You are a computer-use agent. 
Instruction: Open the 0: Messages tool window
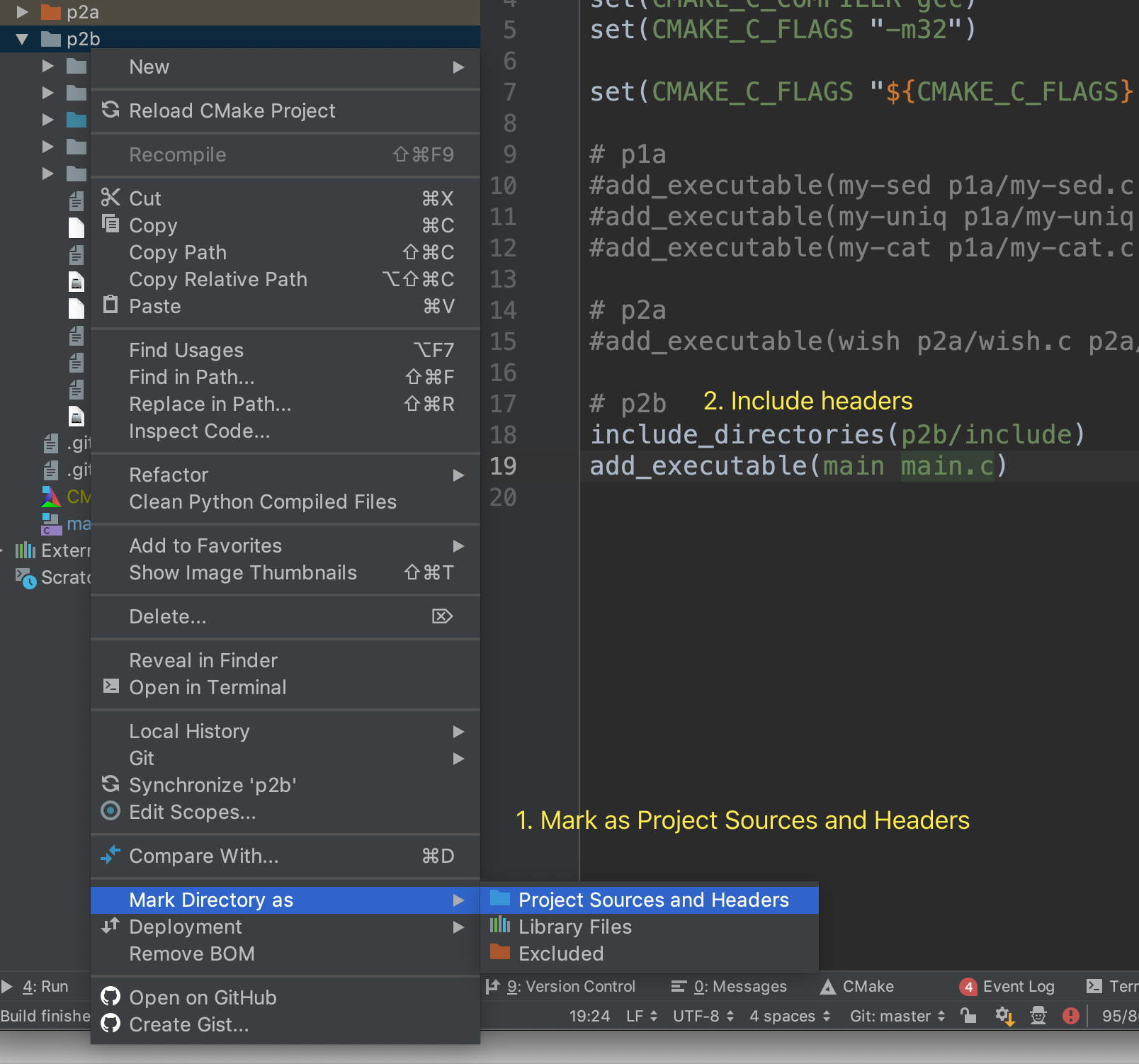(x=729, y=986)
